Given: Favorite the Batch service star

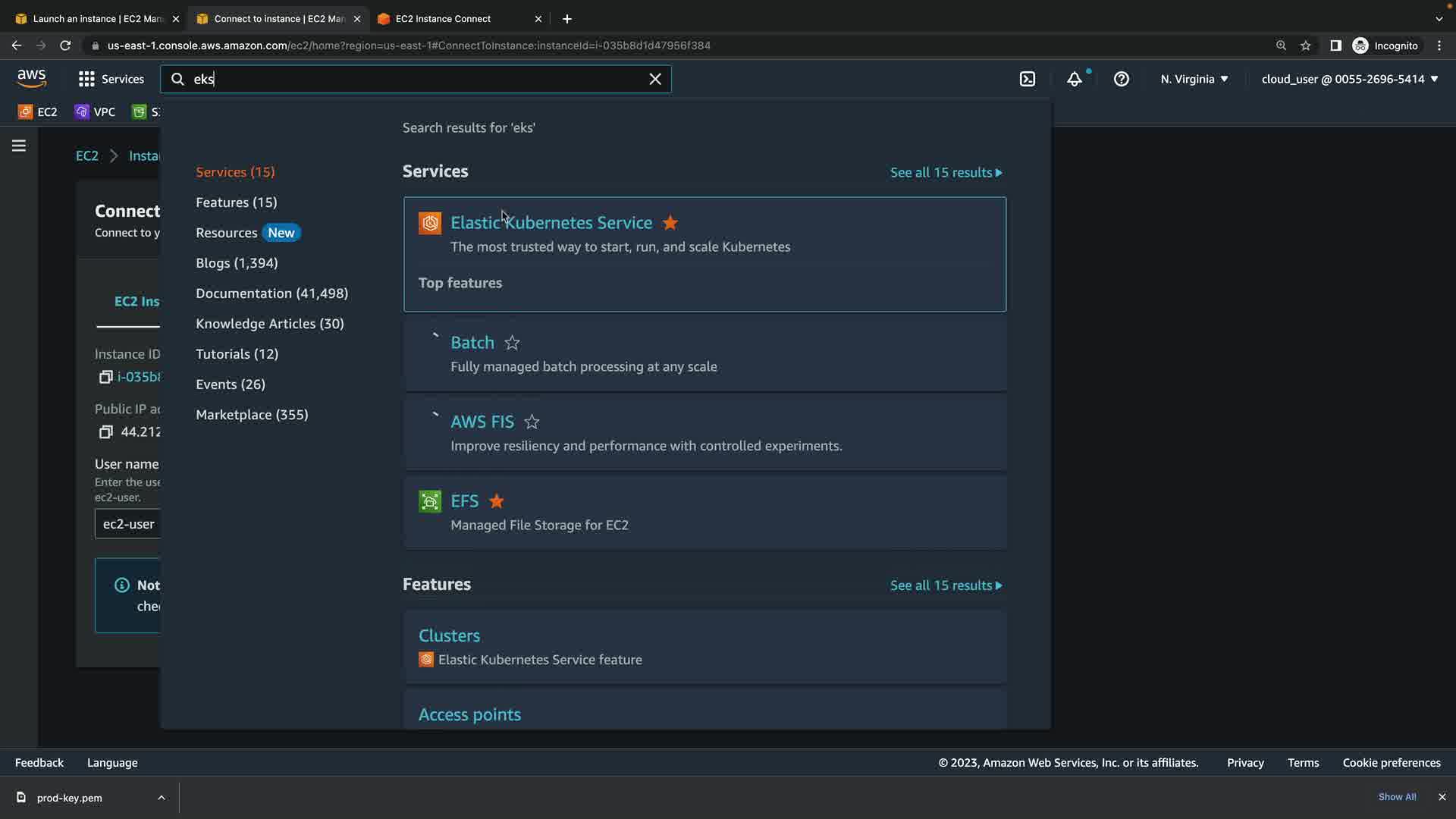Looking at the screenshot, I should pos(513,343).
